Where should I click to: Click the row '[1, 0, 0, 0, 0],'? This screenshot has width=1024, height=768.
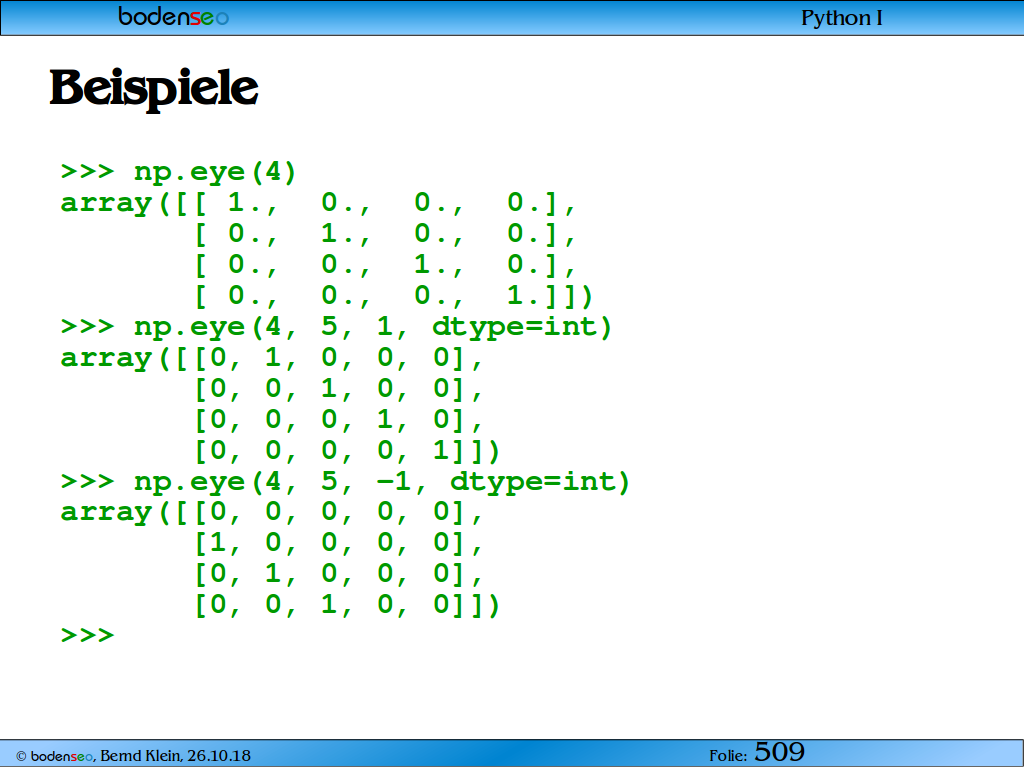[x=339, y=543]
